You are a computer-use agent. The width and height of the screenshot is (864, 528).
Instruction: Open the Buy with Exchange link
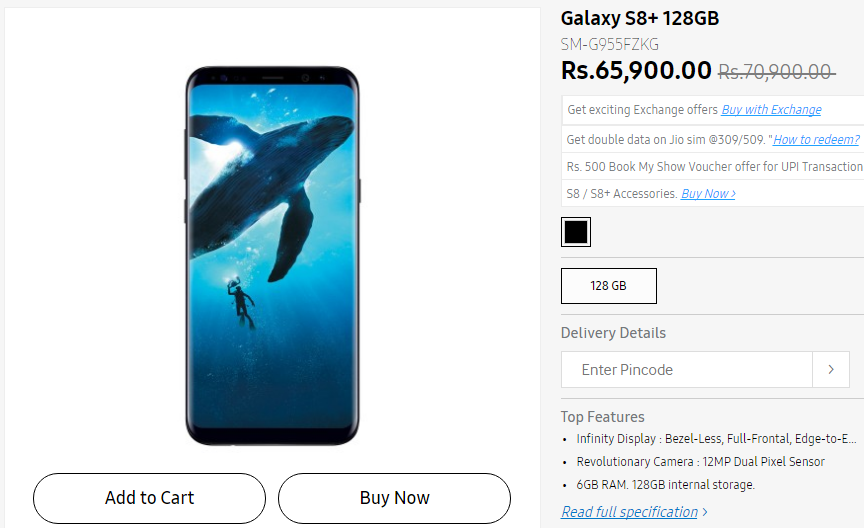(771, 110)
